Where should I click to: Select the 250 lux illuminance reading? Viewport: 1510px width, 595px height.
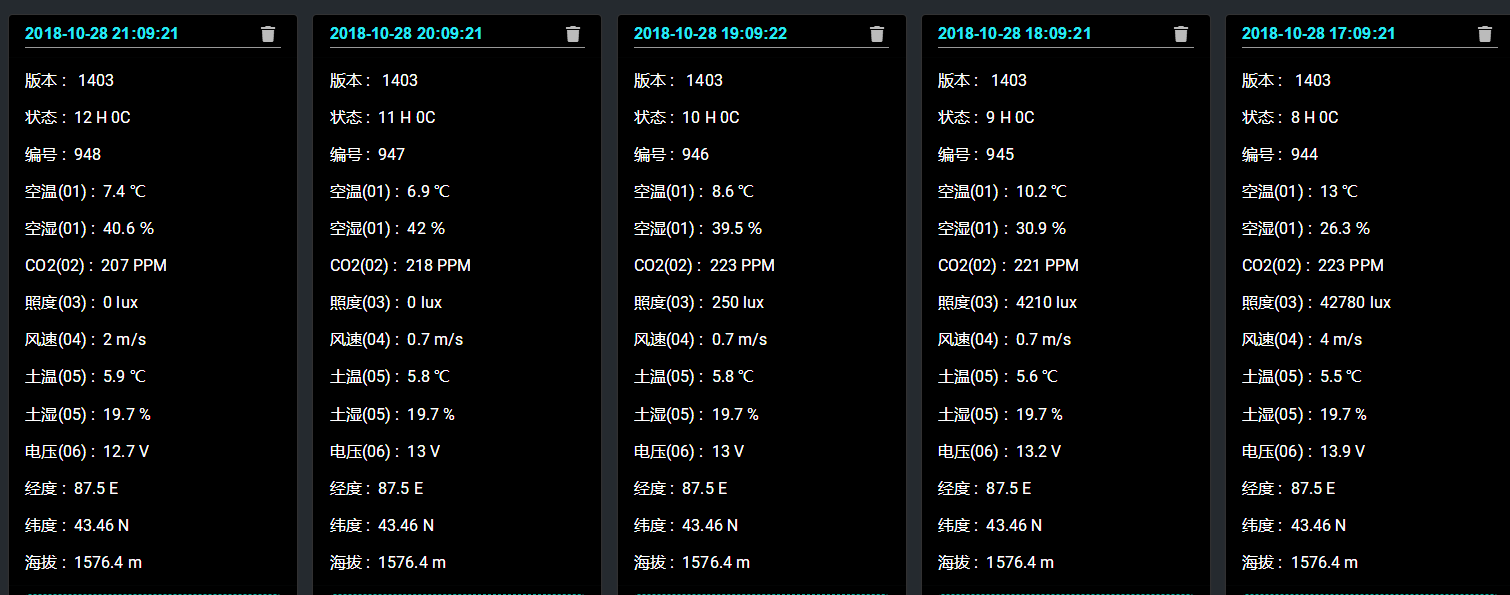[737, 302]
